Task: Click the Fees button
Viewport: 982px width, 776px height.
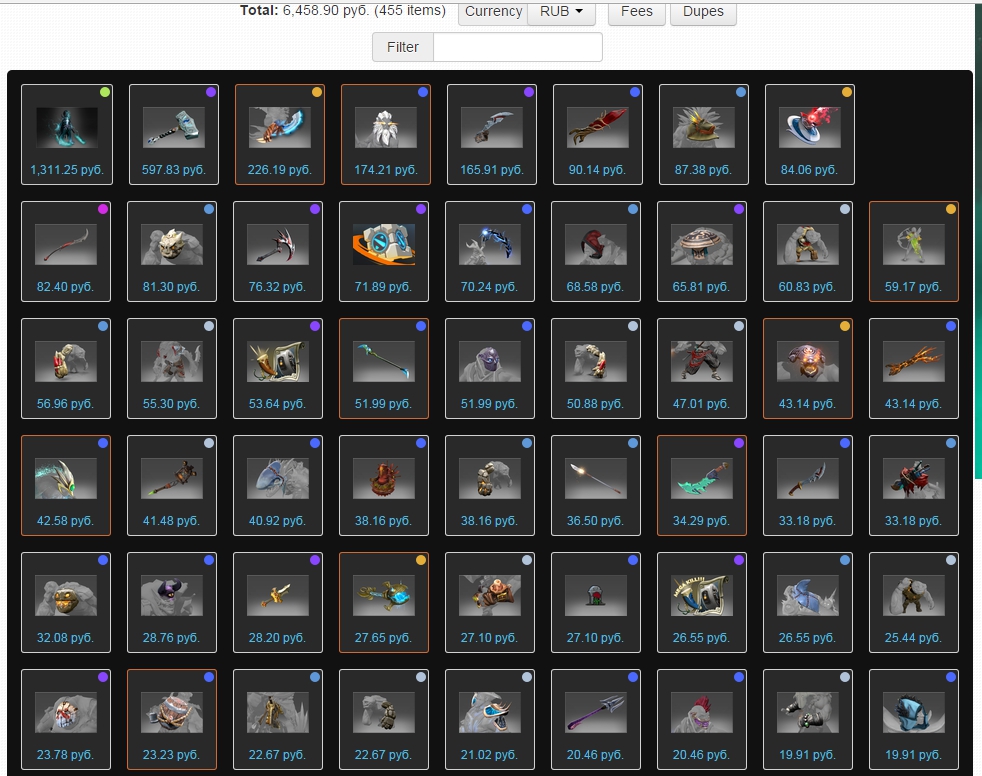Action: [x=636, y=12]
